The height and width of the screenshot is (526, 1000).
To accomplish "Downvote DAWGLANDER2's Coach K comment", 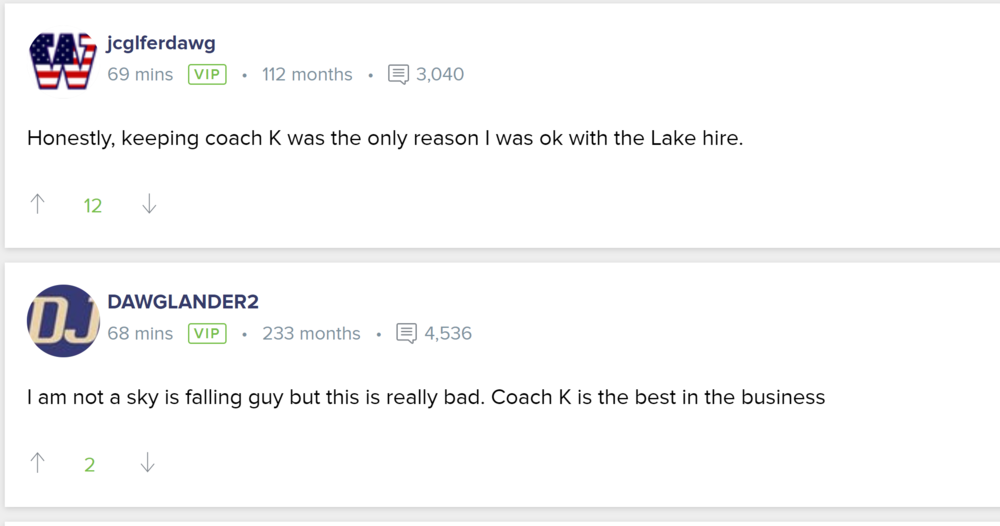I will [148, 463].
